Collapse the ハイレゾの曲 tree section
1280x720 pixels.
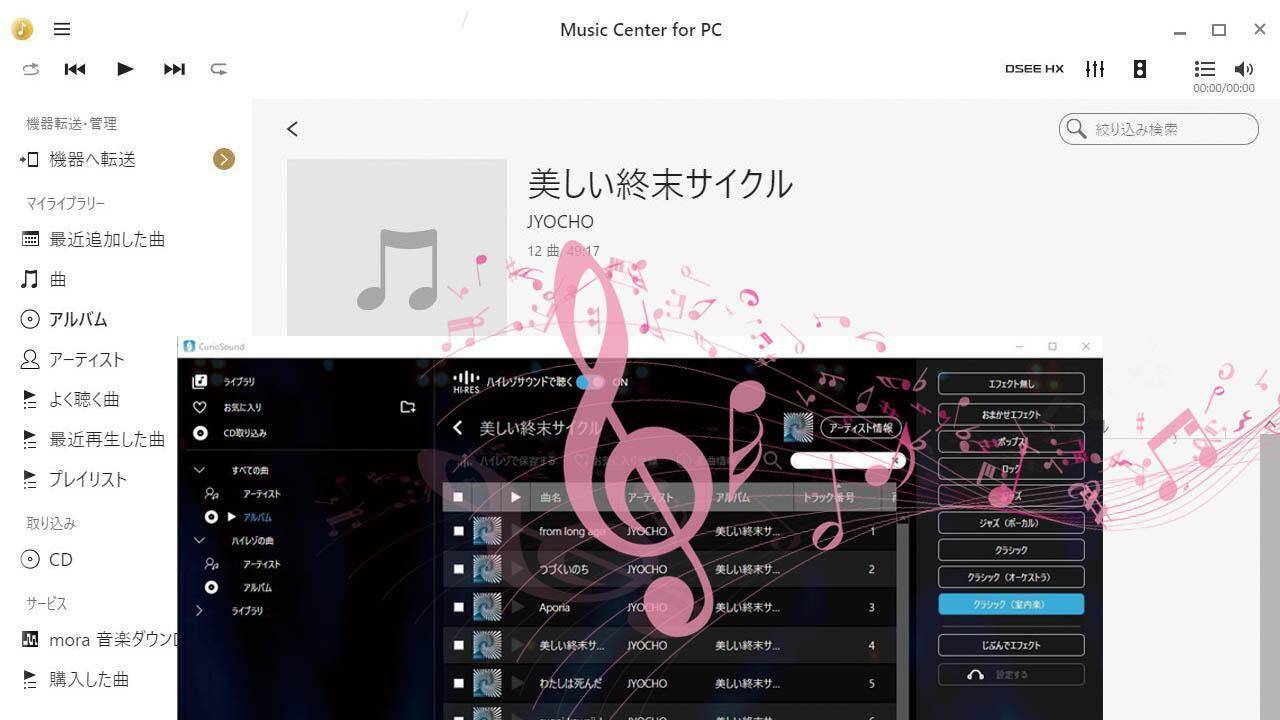pyautogui.click(x=199, y=541)
